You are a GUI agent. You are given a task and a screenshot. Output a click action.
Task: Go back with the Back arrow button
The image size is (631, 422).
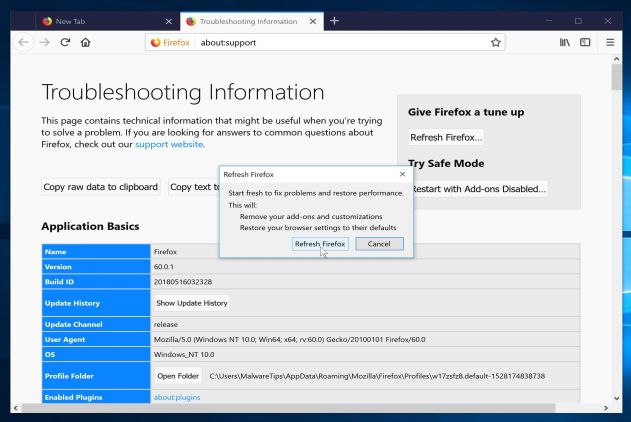click(x=23, y=42)
